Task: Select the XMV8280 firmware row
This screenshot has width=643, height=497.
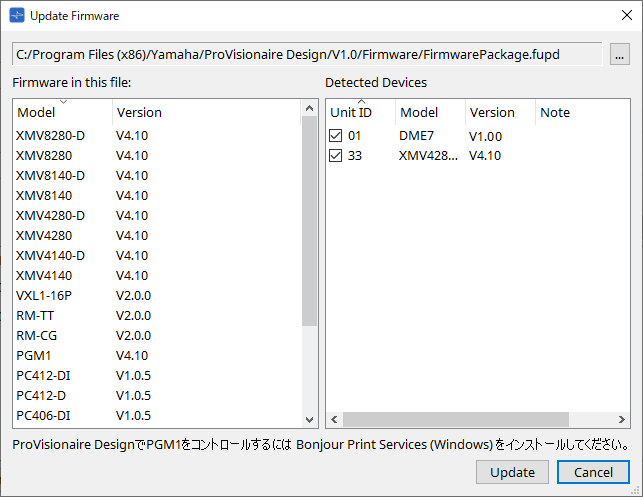Action: pyautogui.click(x=157, y=155)
